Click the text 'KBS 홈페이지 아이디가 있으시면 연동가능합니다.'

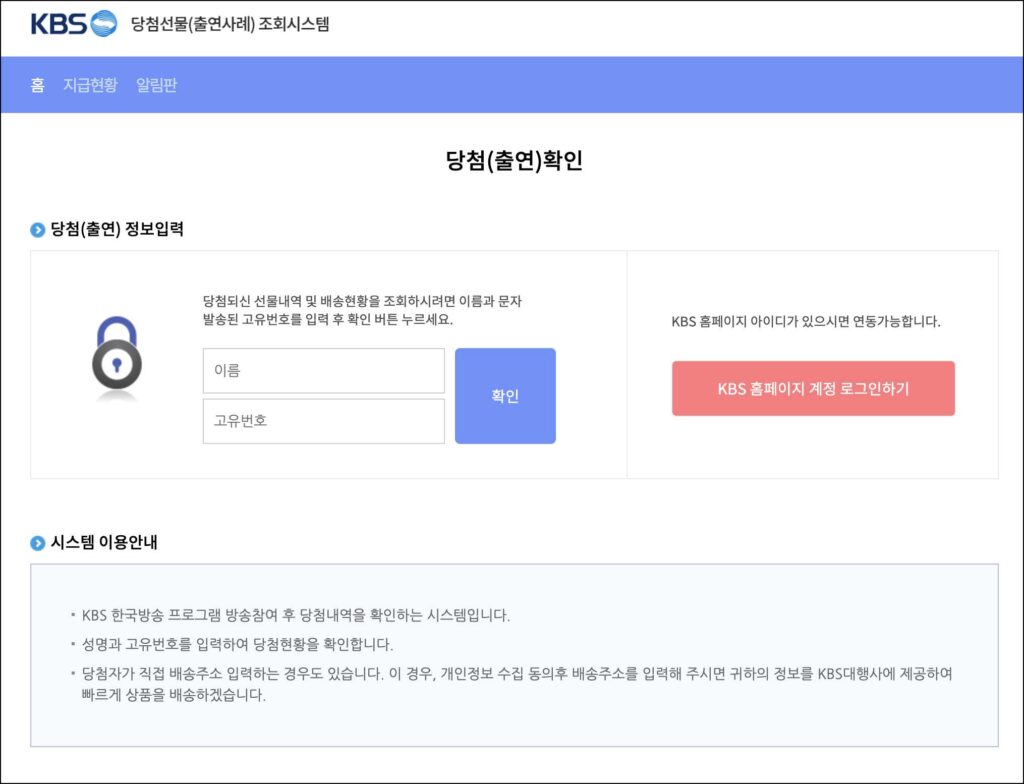806,321
